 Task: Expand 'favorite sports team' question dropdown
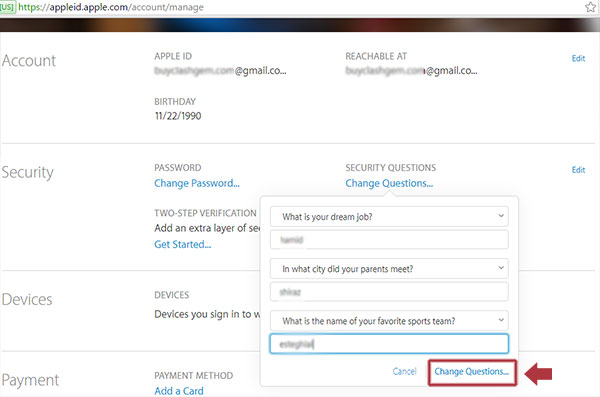[x=389, y=321]
